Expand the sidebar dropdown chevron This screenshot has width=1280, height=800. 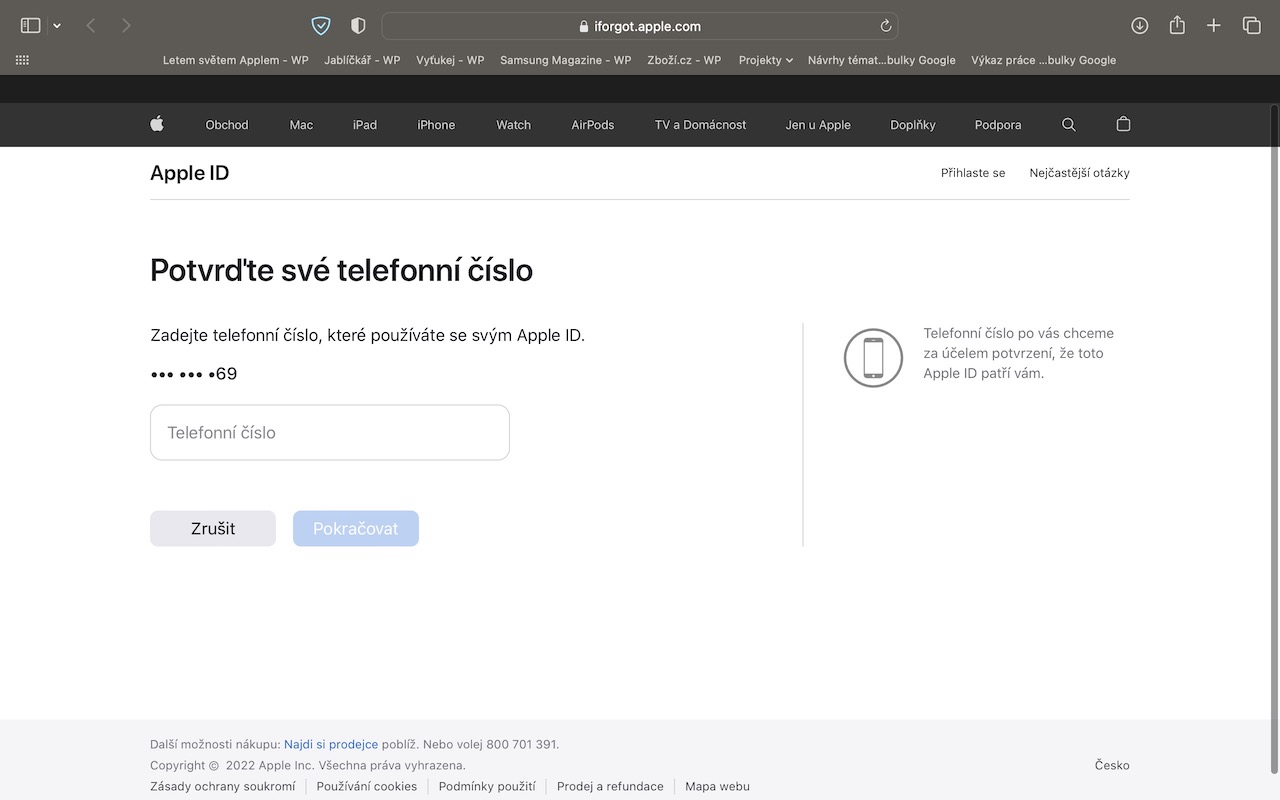[57, 26]
